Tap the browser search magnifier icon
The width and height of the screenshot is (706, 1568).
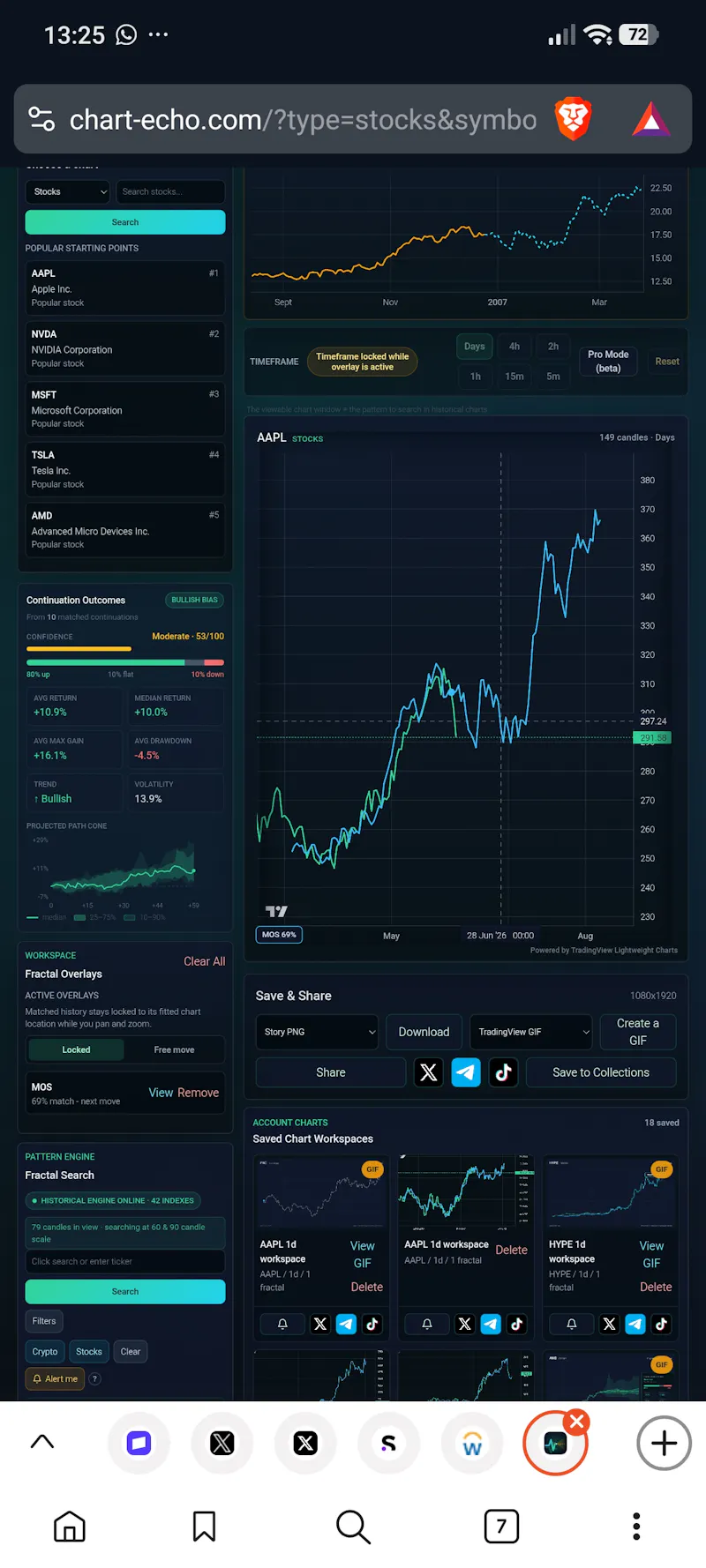pos(353,1527)
